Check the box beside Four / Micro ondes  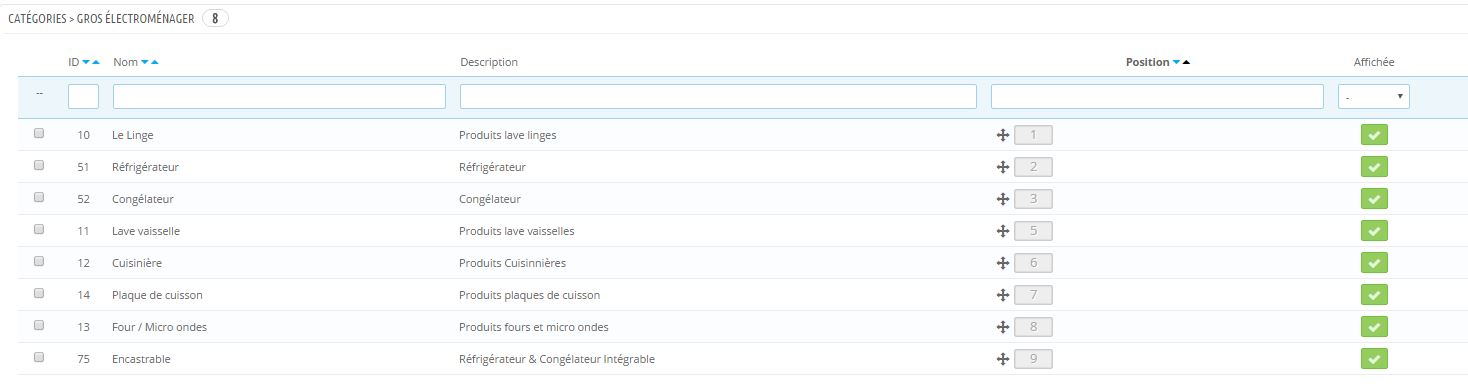point(39,326)
